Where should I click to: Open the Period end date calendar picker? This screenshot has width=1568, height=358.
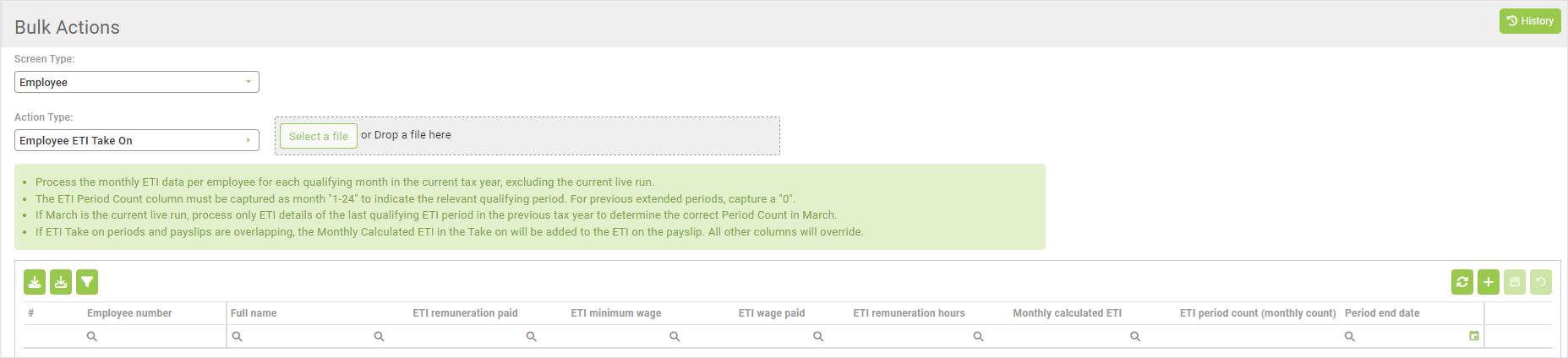point(1474,336)
